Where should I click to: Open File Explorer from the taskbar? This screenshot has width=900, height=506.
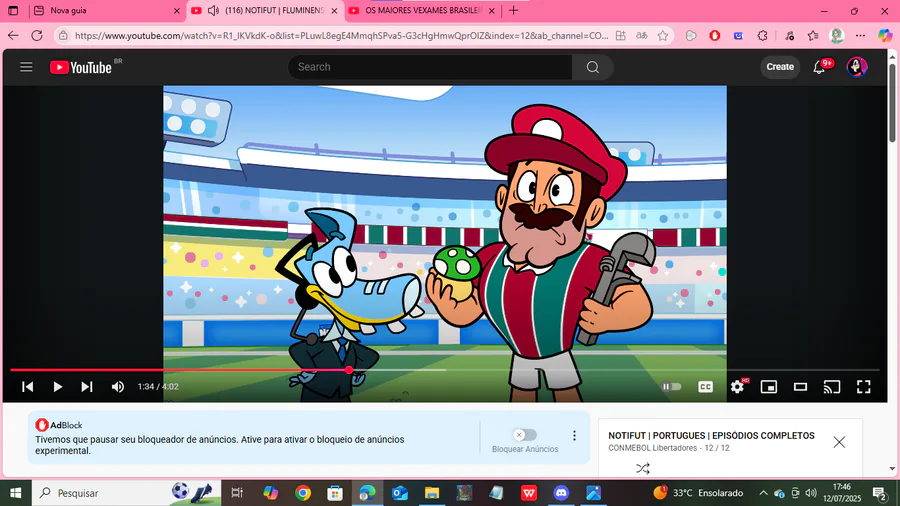(x=432, y=493)
